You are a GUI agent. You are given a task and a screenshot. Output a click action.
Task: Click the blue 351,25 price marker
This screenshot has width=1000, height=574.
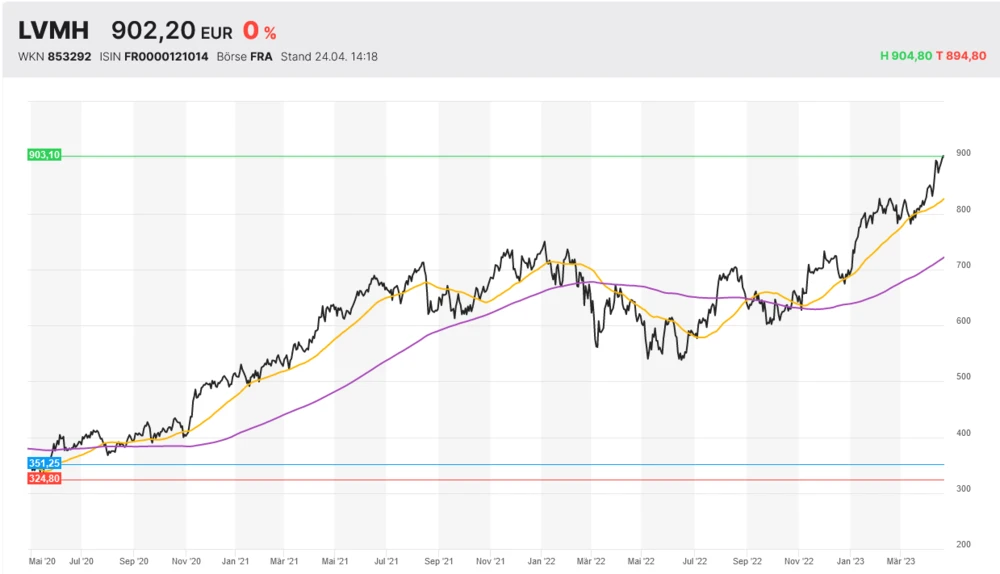[x=45, y=464]
